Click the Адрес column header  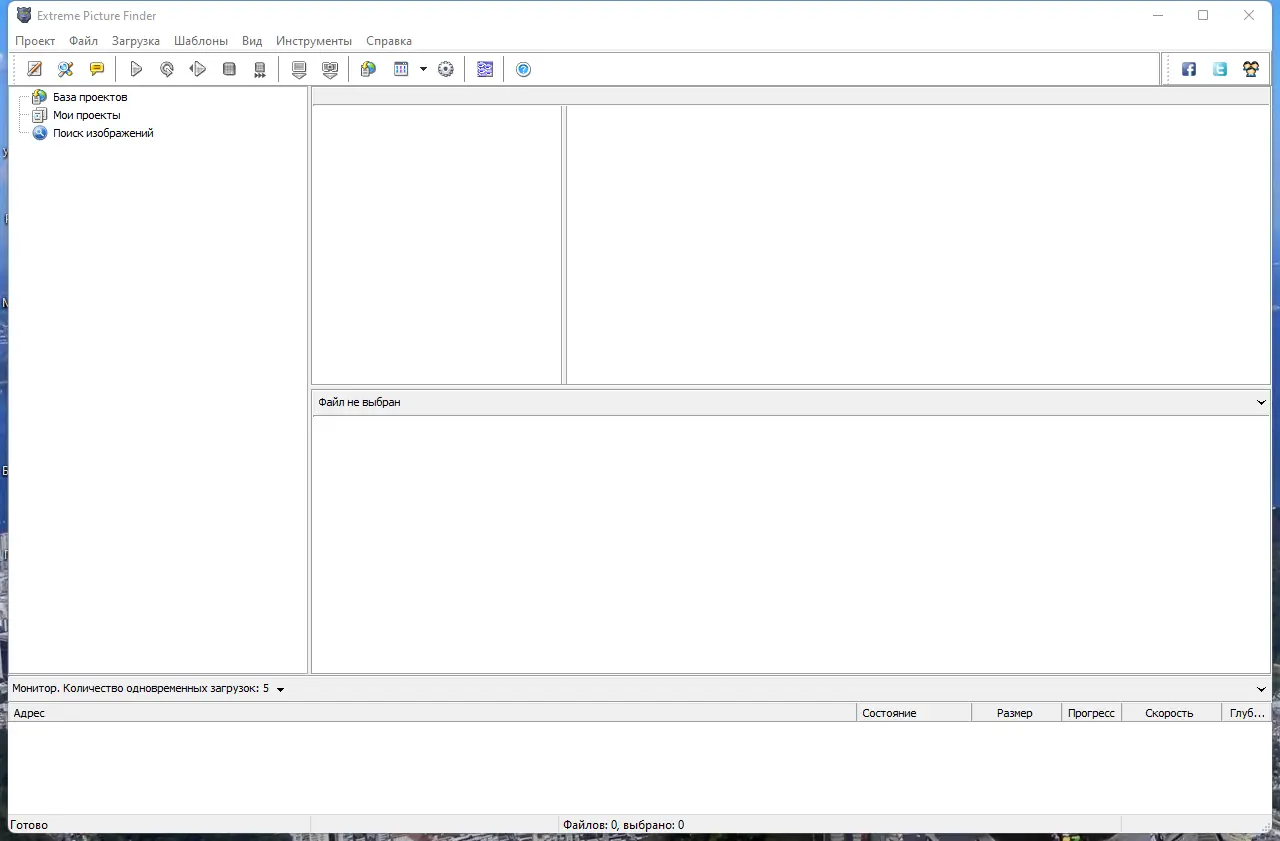point(432,713)
